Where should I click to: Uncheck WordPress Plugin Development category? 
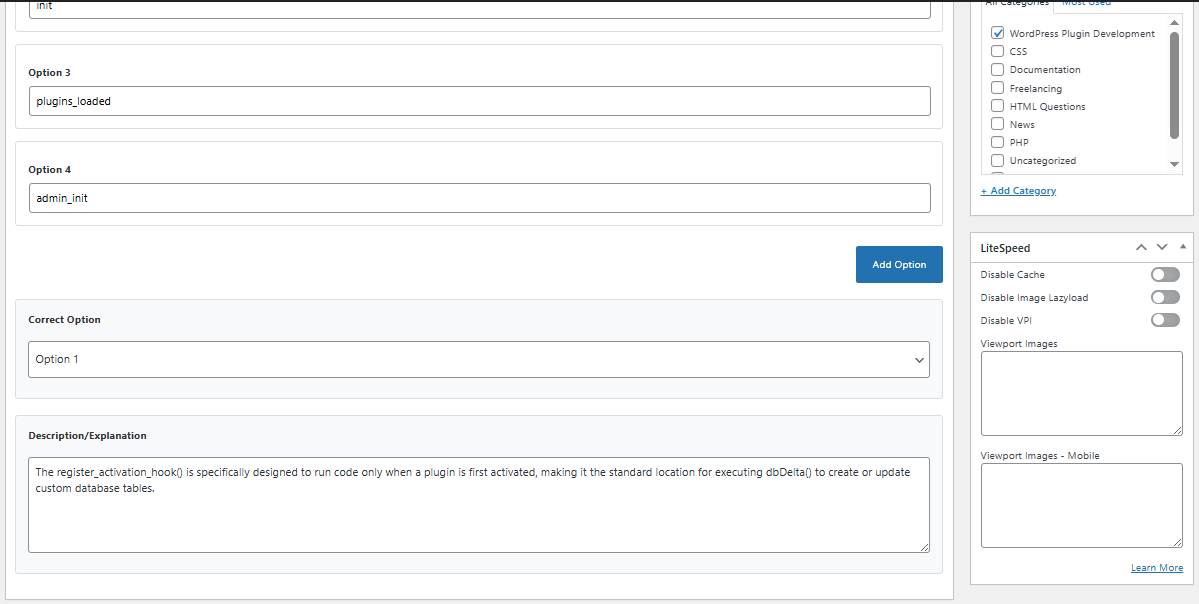coord(998,33)
